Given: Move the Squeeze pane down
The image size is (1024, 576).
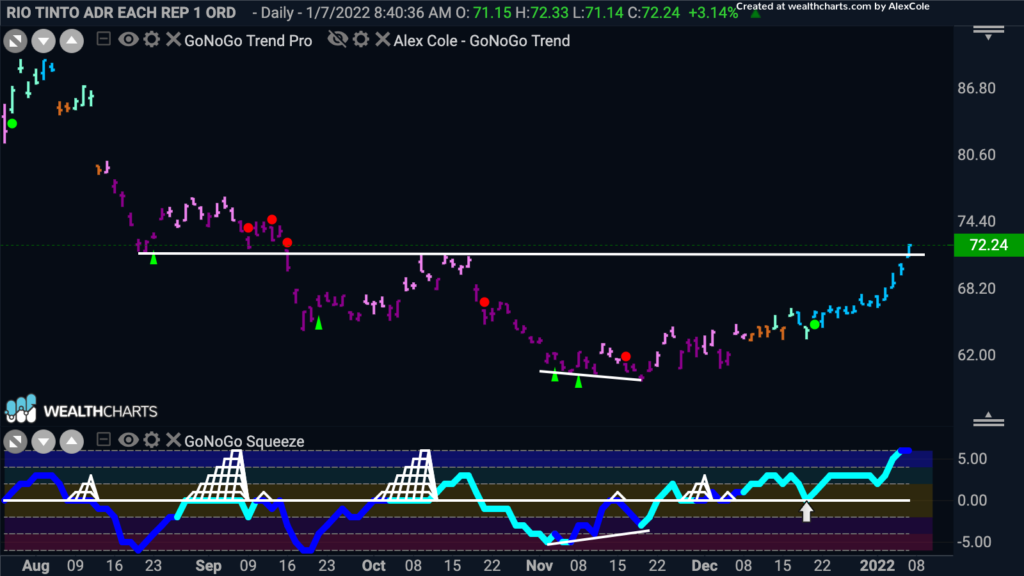Looking at the screenshot, I should click(43, 441).
